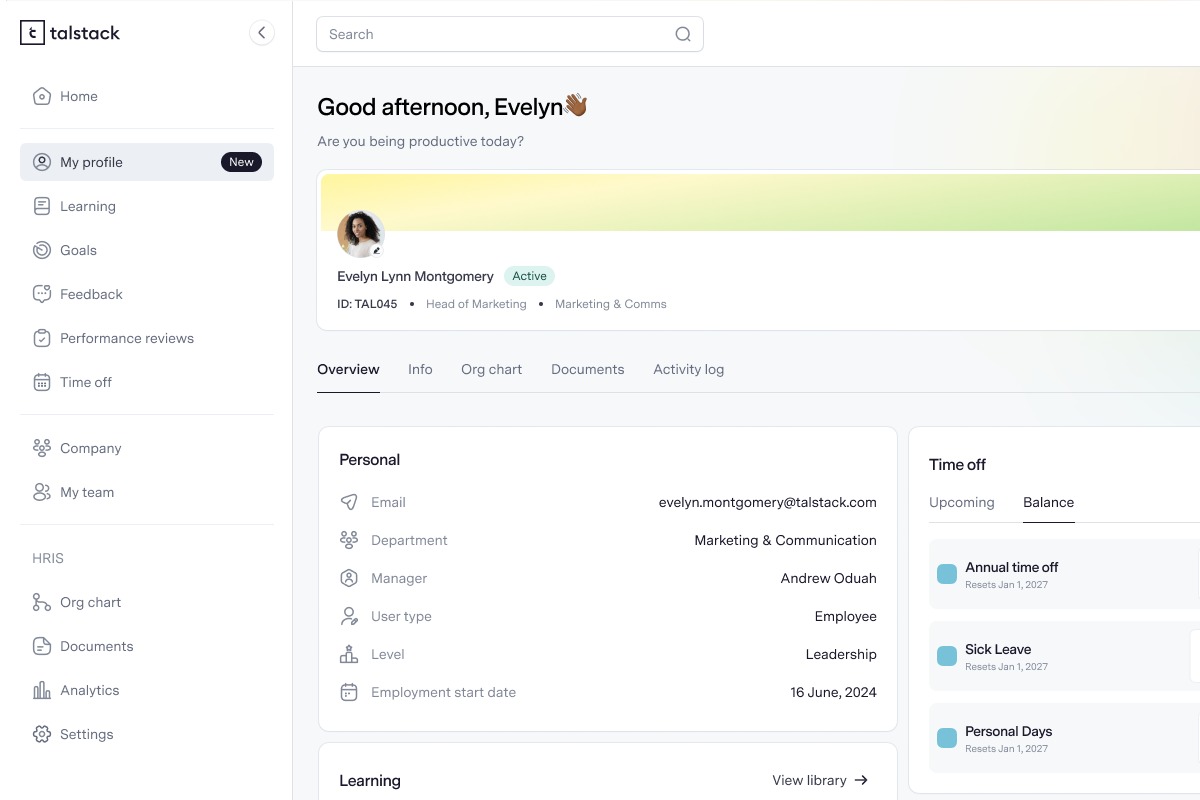The image size is (1200, 800).
Task: Click the My team people icon
Action: pos(42,492)
